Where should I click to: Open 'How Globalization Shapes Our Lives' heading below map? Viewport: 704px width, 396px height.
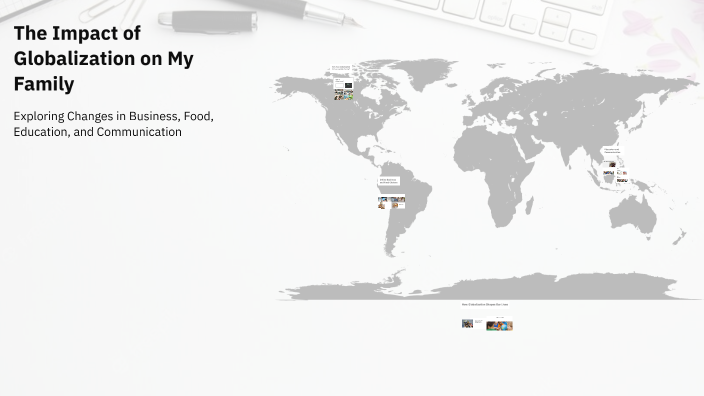[x=485, y=304]
